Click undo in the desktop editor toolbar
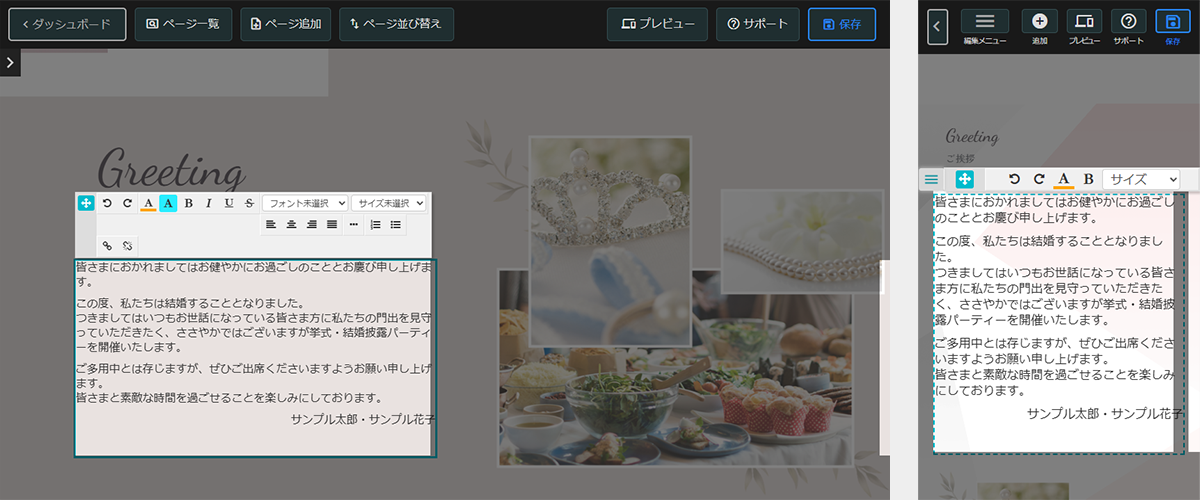Viewport: 1200px width, 500px height. click(x=107, y=203)
